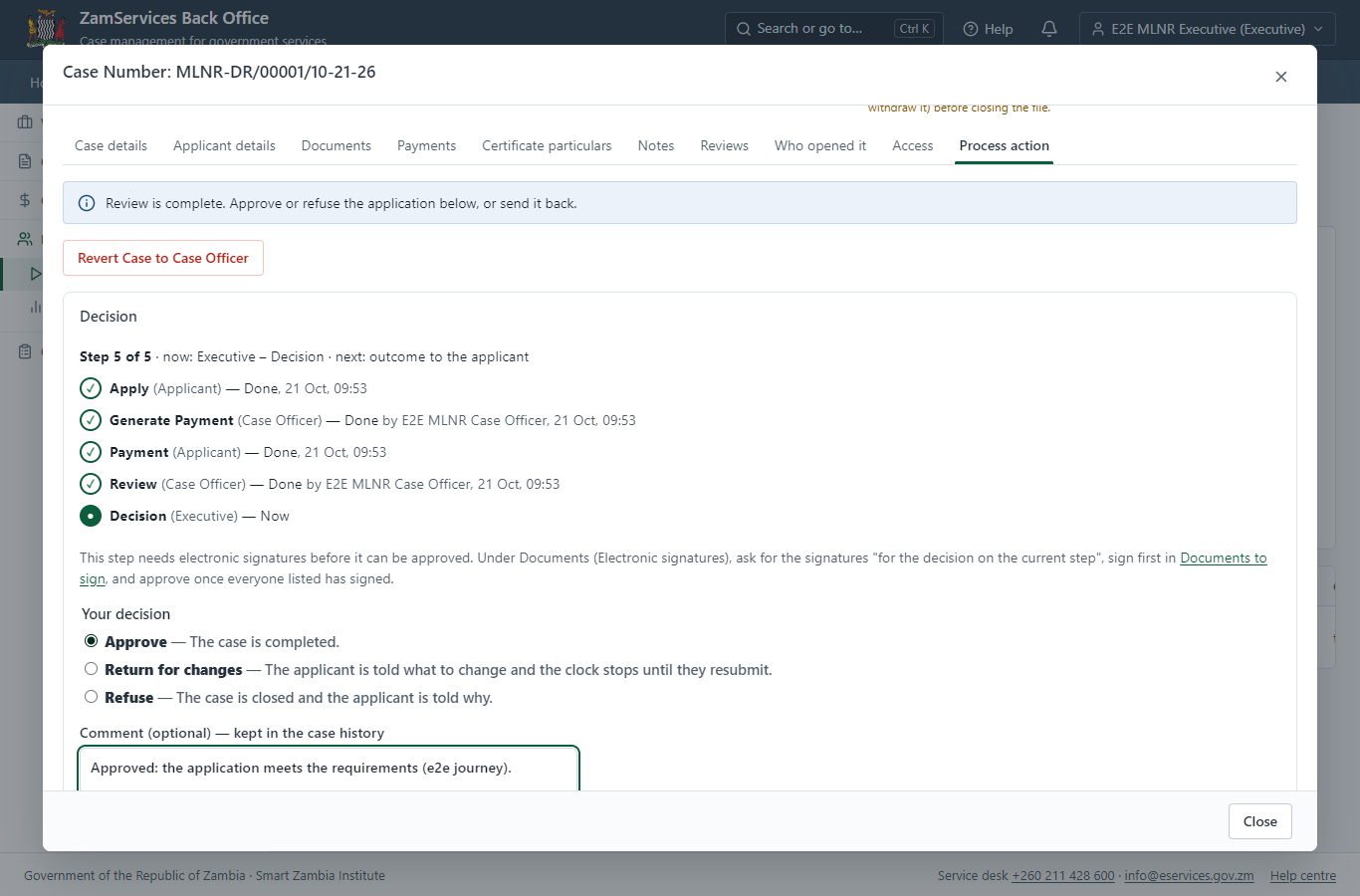This screenshot has width=1360, height=896.
Task: Click the case number heading text
Action: 219,72
